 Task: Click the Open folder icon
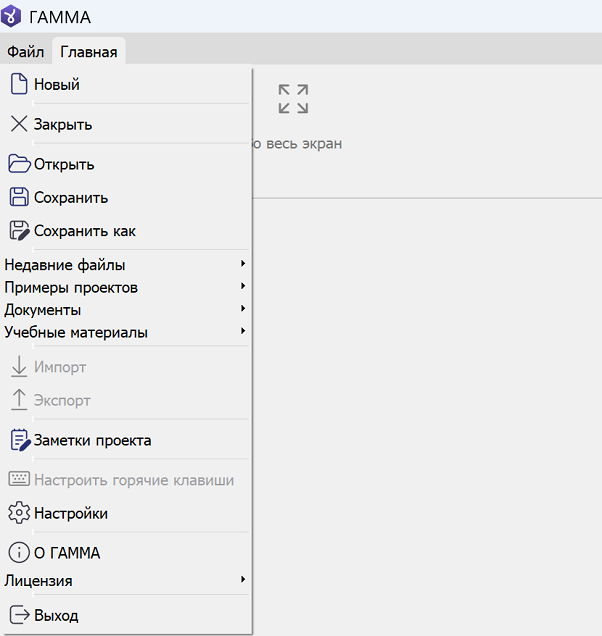click(x=19, y=164)
